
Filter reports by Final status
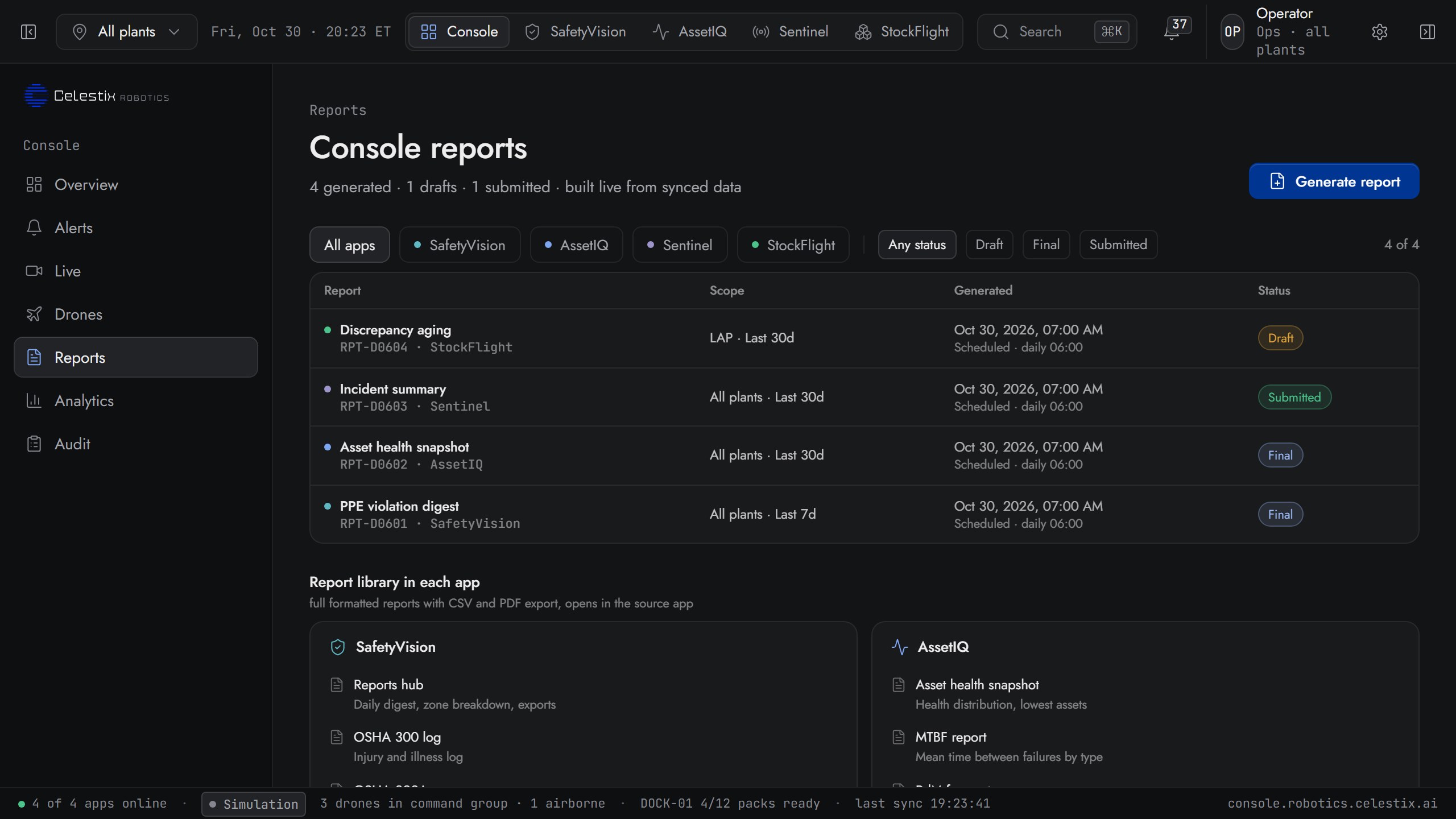tap(1046, 245)
